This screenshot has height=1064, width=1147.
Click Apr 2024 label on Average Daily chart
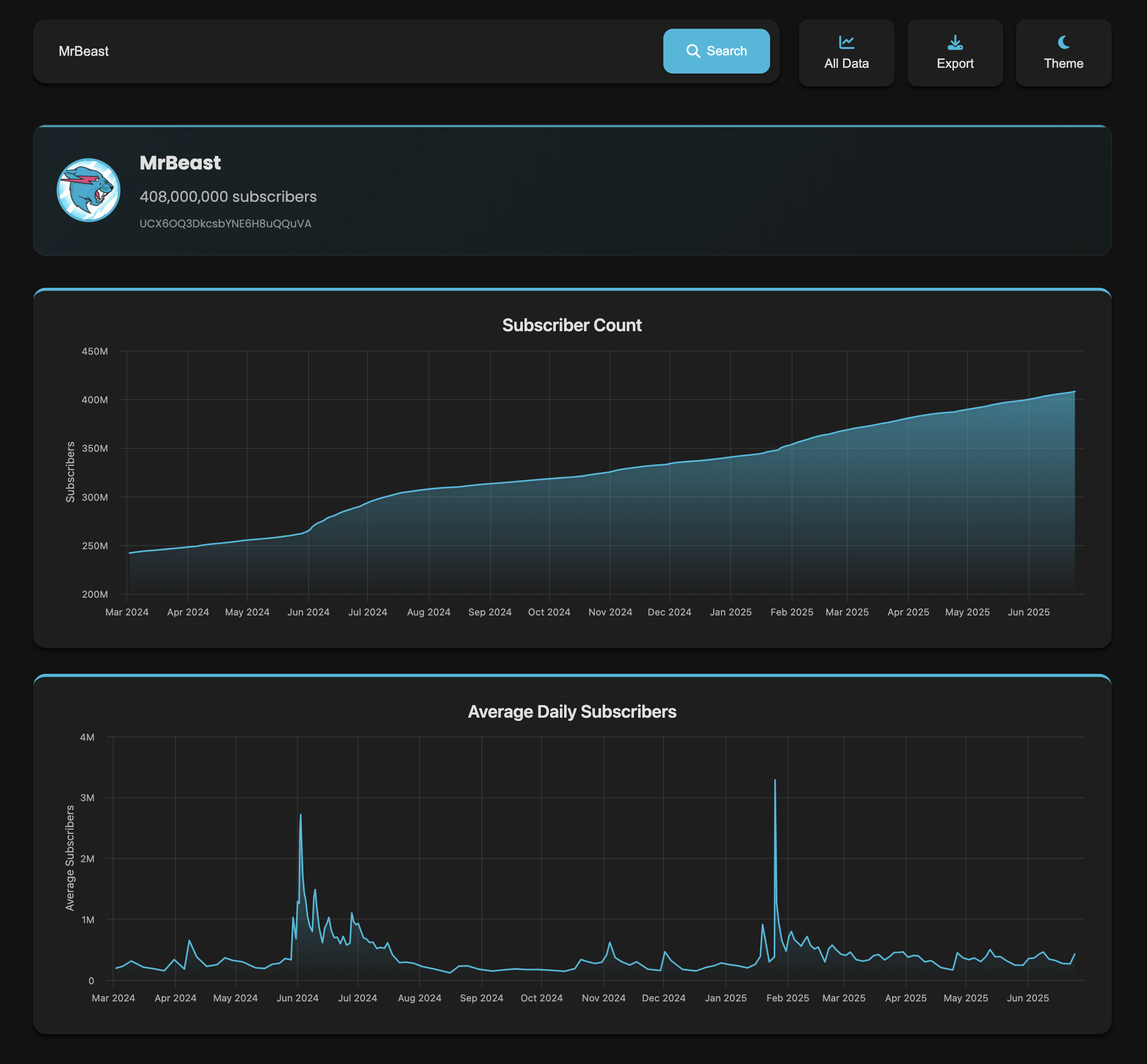click(176, 998)
